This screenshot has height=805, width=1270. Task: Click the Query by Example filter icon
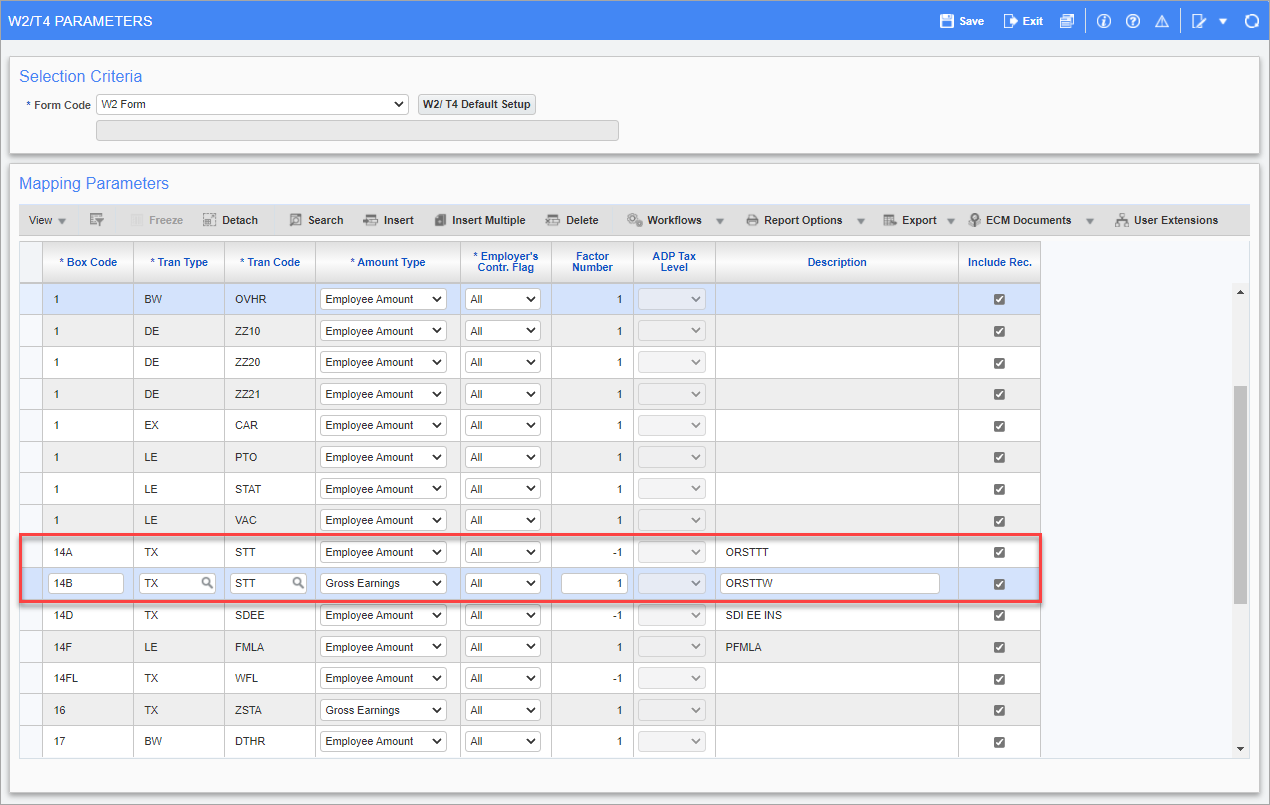tap(97, 220)
